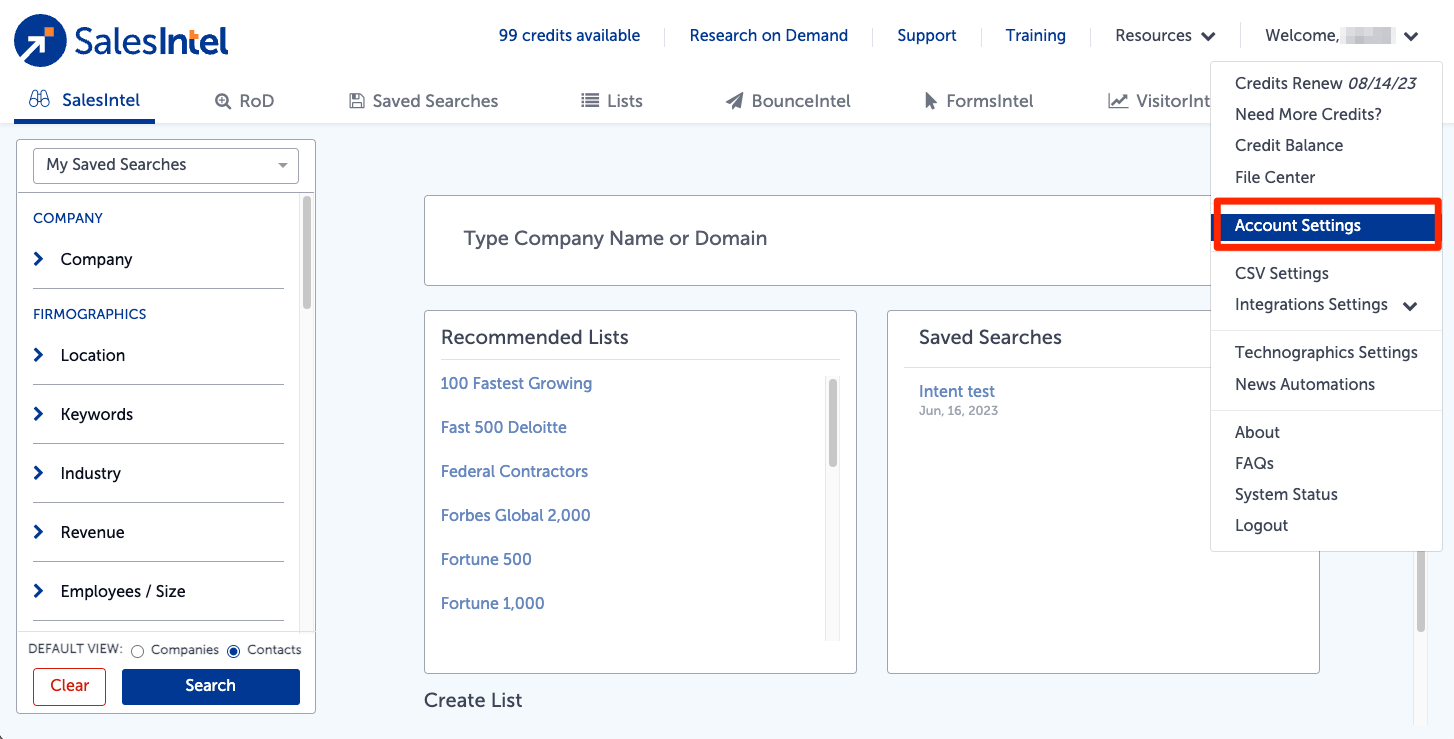Click the paper plane icon beside BounceIntel
This screenshot has height=739, width=1454.
[x=735, y=101]
